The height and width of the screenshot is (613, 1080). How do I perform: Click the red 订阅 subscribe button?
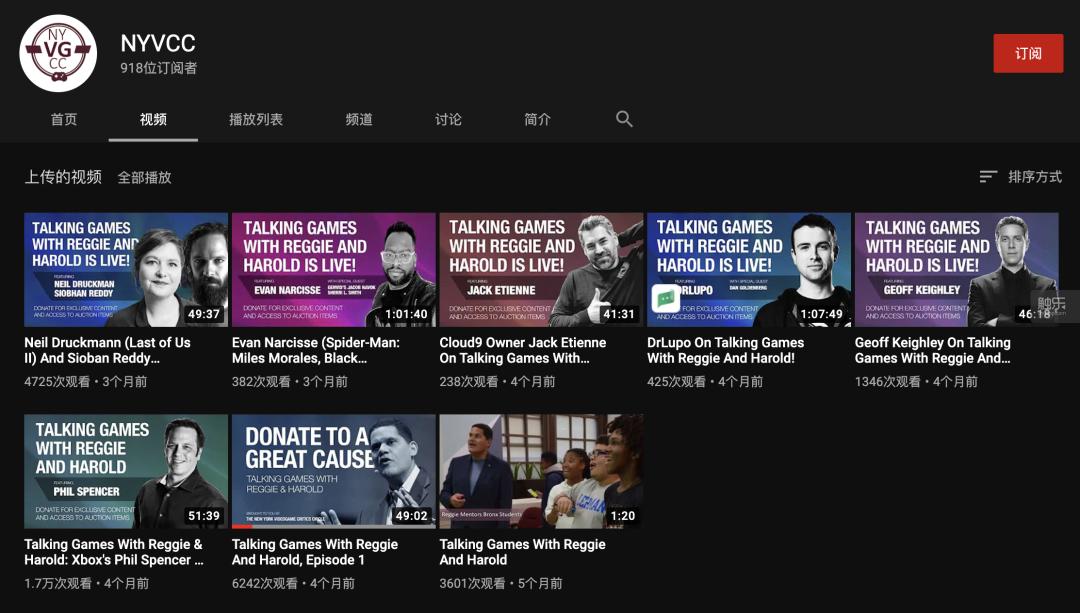(1028, 53)
